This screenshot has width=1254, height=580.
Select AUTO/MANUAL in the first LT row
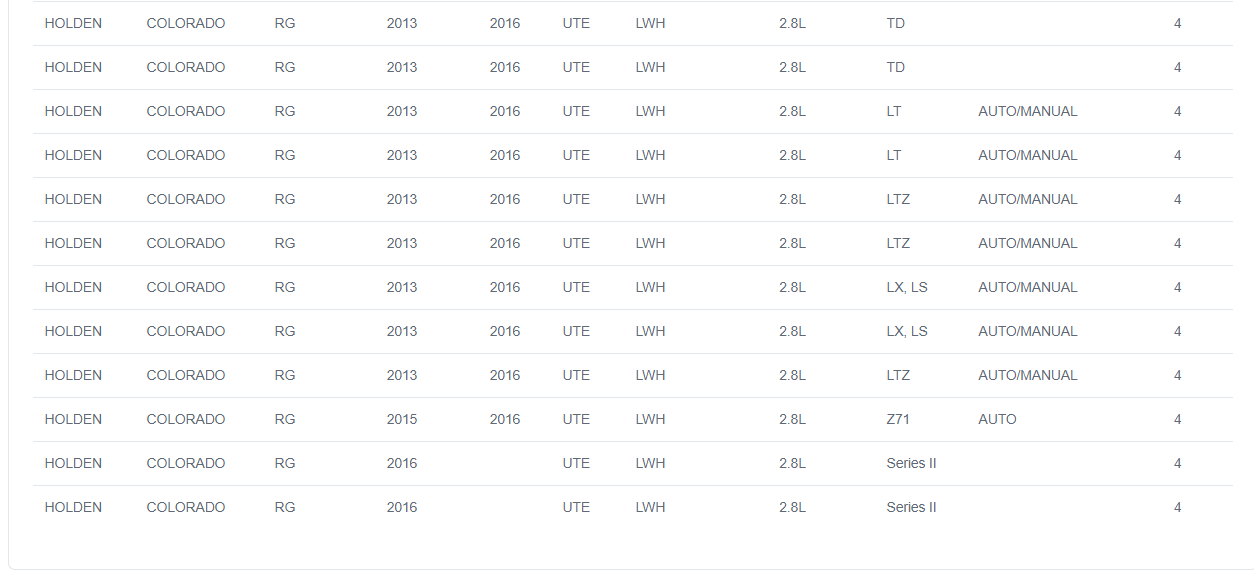(x=1028, y=111)
